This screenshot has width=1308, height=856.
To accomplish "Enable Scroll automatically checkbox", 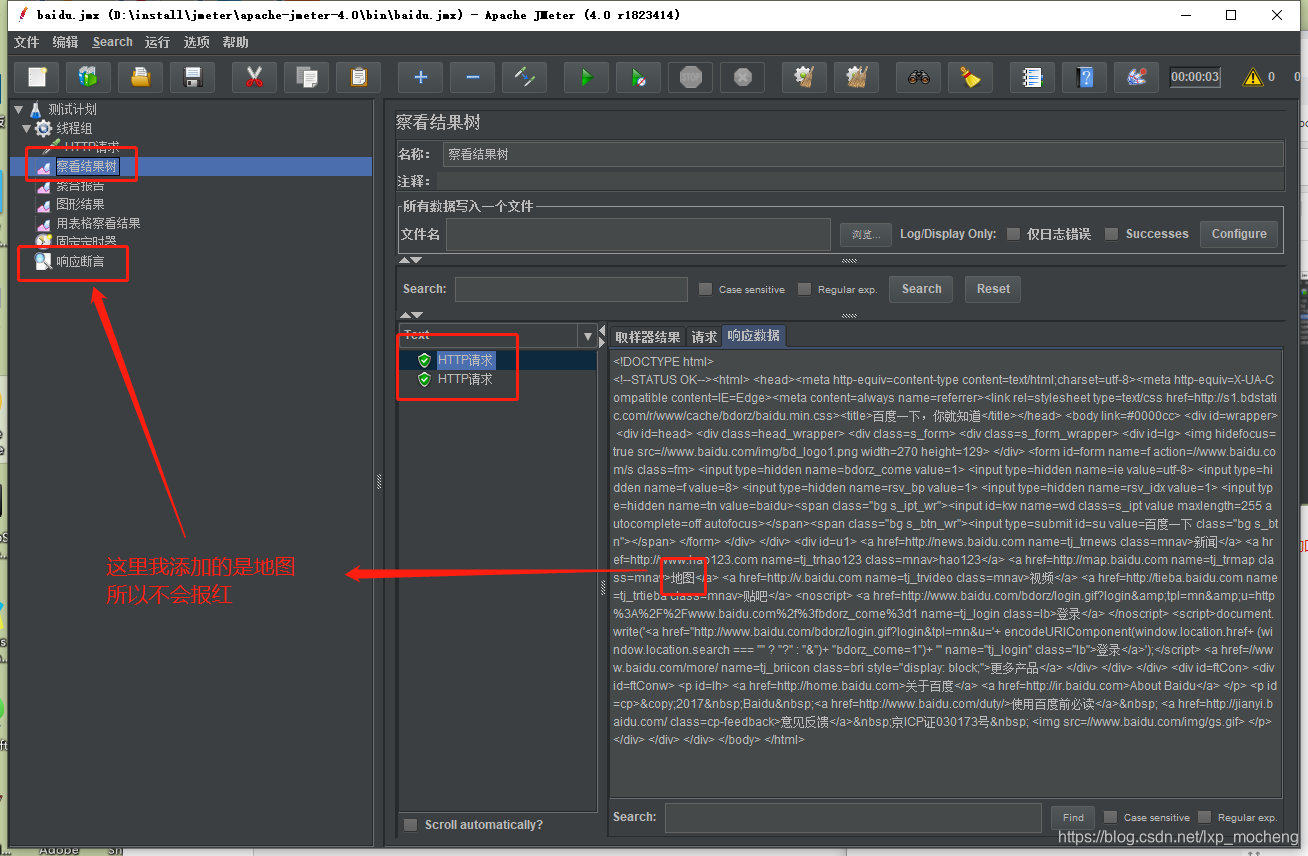I will pyautogui.click(x=410, y=825).
